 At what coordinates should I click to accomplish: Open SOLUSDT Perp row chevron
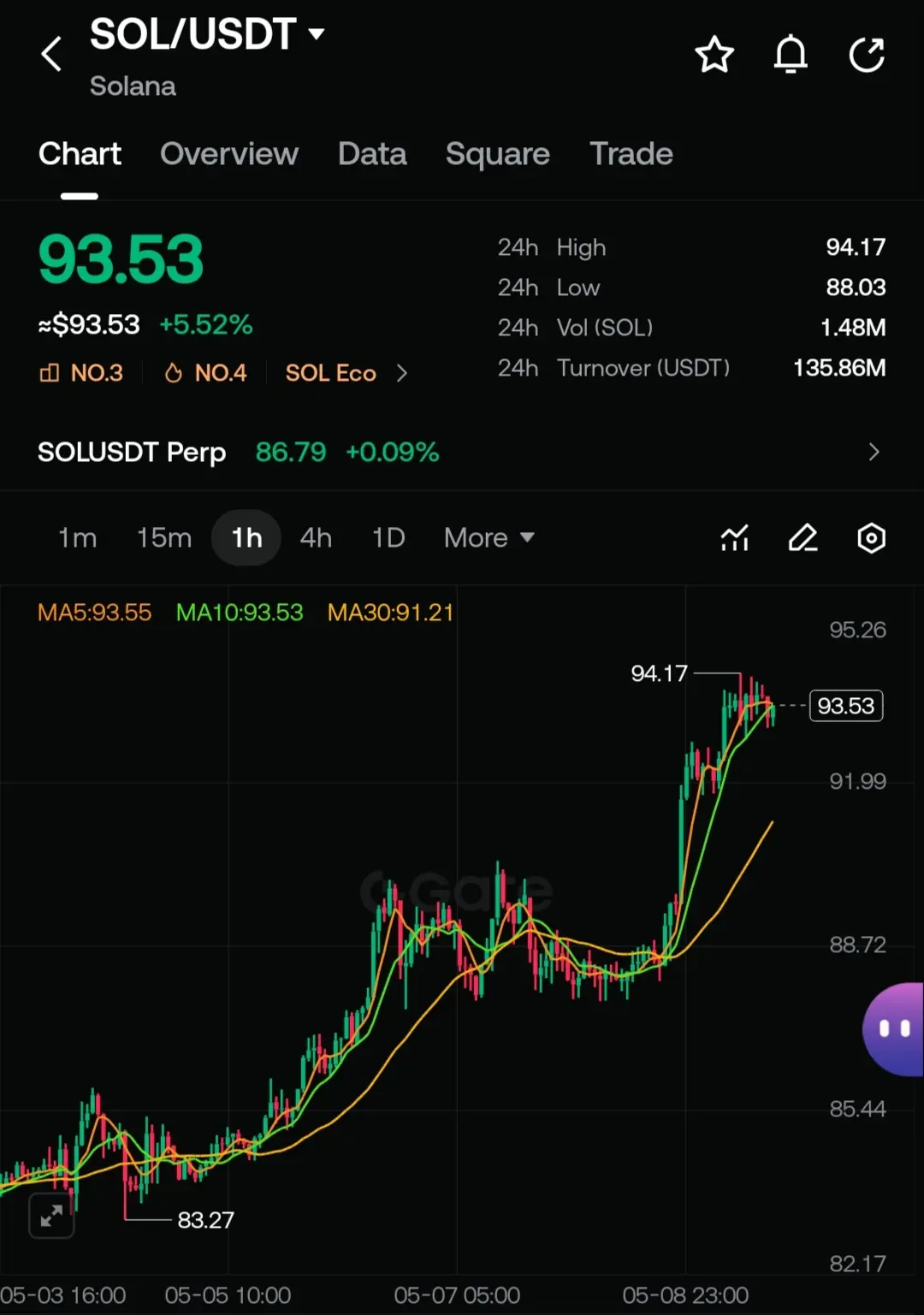point(874,452)
